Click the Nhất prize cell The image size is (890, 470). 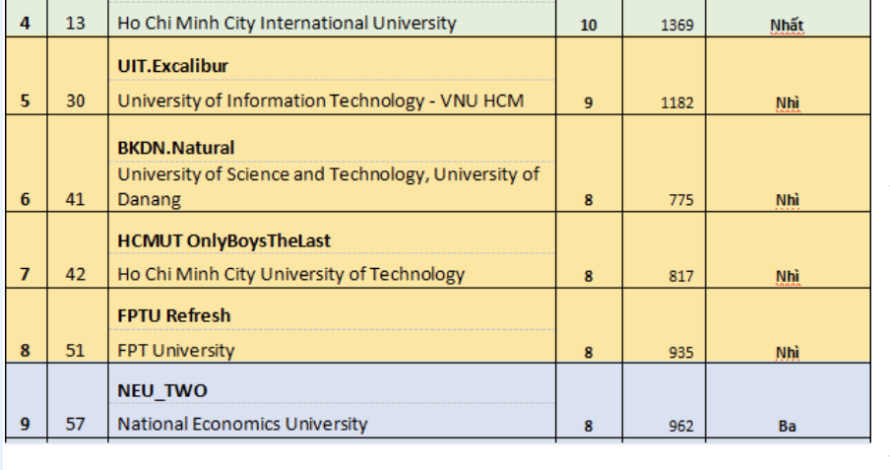click(787, 25)
